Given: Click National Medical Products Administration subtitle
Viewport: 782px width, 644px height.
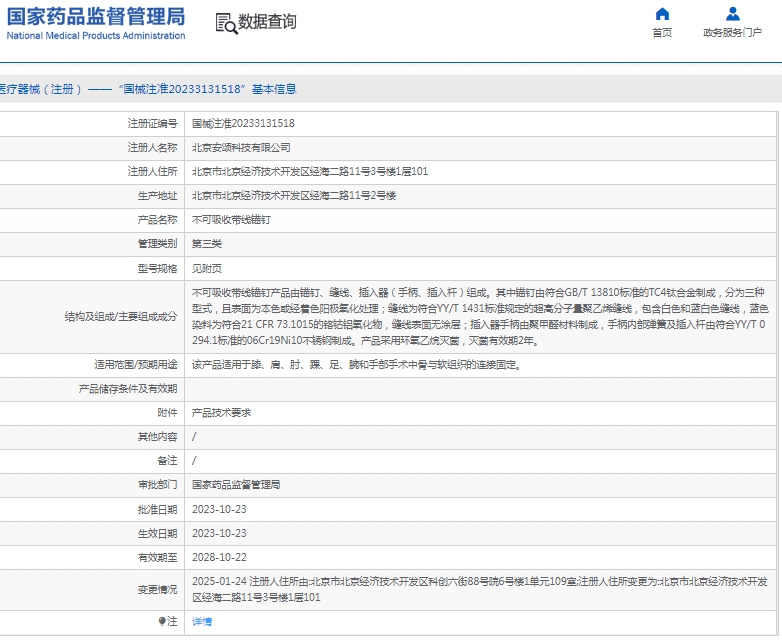Looking at the screenshot, I should coord(96,36).
